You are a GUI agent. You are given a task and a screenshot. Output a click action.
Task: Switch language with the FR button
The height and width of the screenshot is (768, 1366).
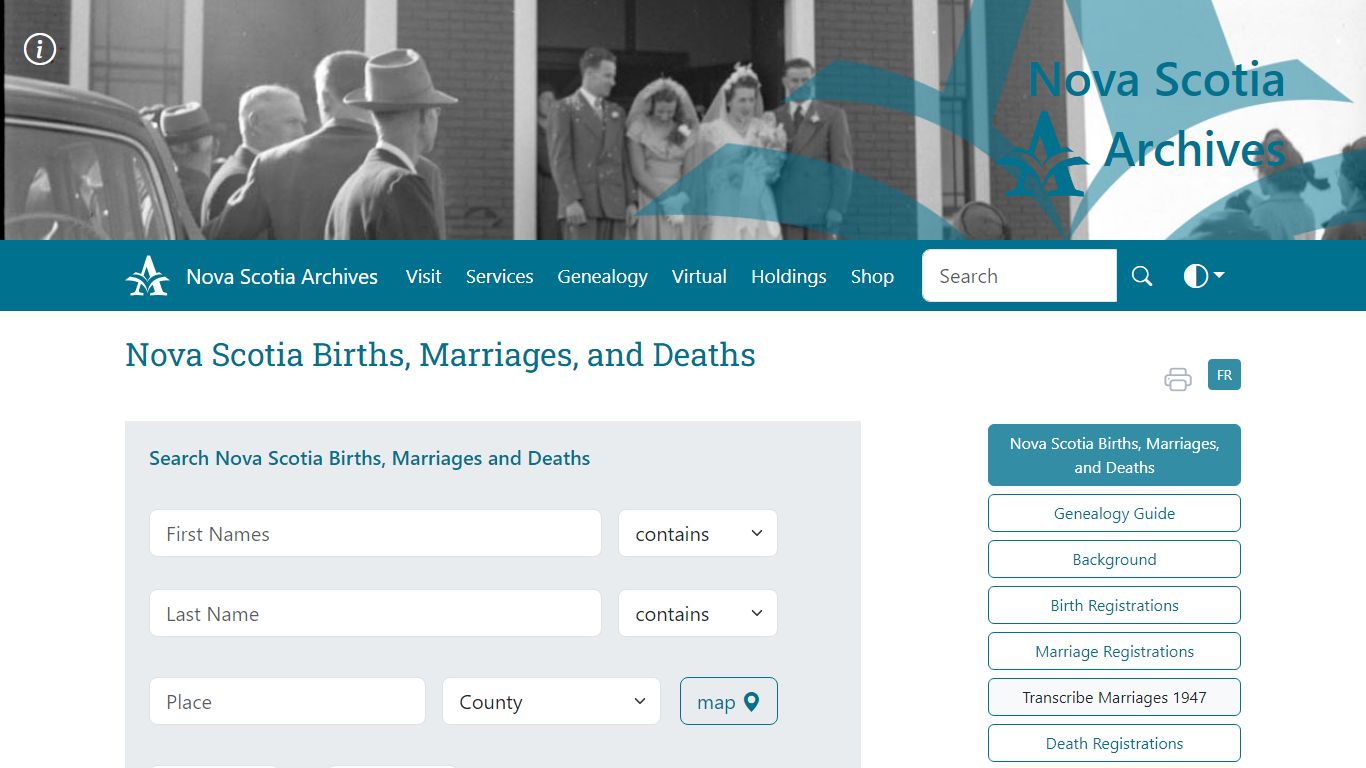coord(1224,375)
